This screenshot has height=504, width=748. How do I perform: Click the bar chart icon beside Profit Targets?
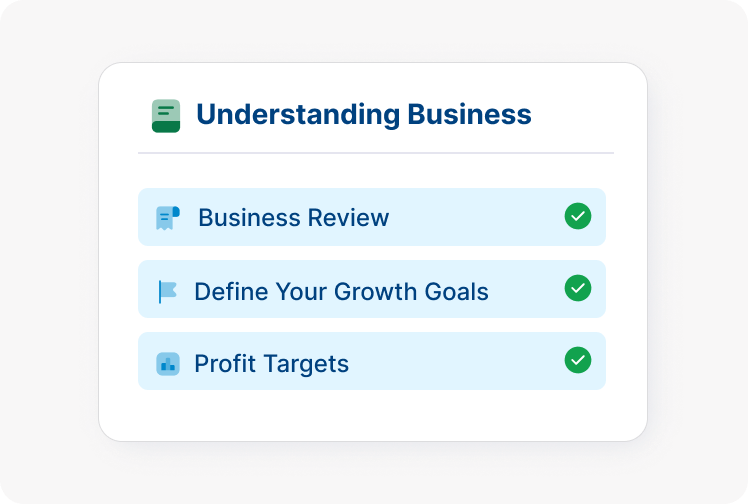click(168, 364)
